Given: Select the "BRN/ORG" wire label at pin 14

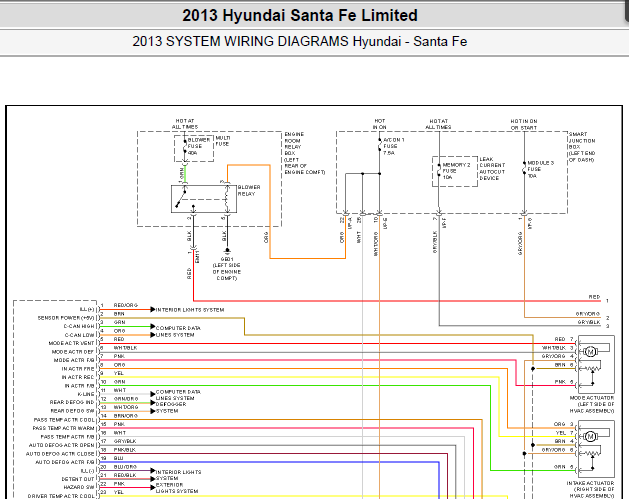Looking at the screenshot, I should click(126, 416).
